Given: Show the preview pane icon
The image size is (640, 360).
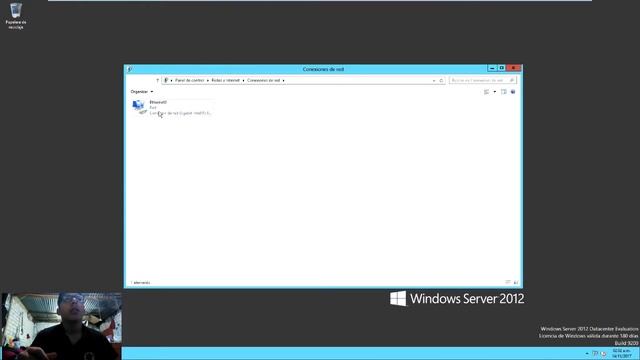Looking at the screenshot, I should 504,92.
